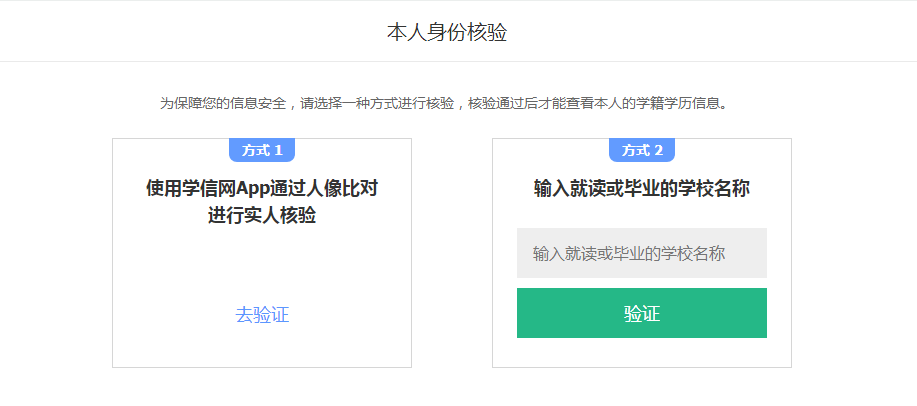Image resolution: width=917 pixels, height=406 pixels.
Task: Focus the school name input field
Action: pyautogui.click(x=641, y=253)
